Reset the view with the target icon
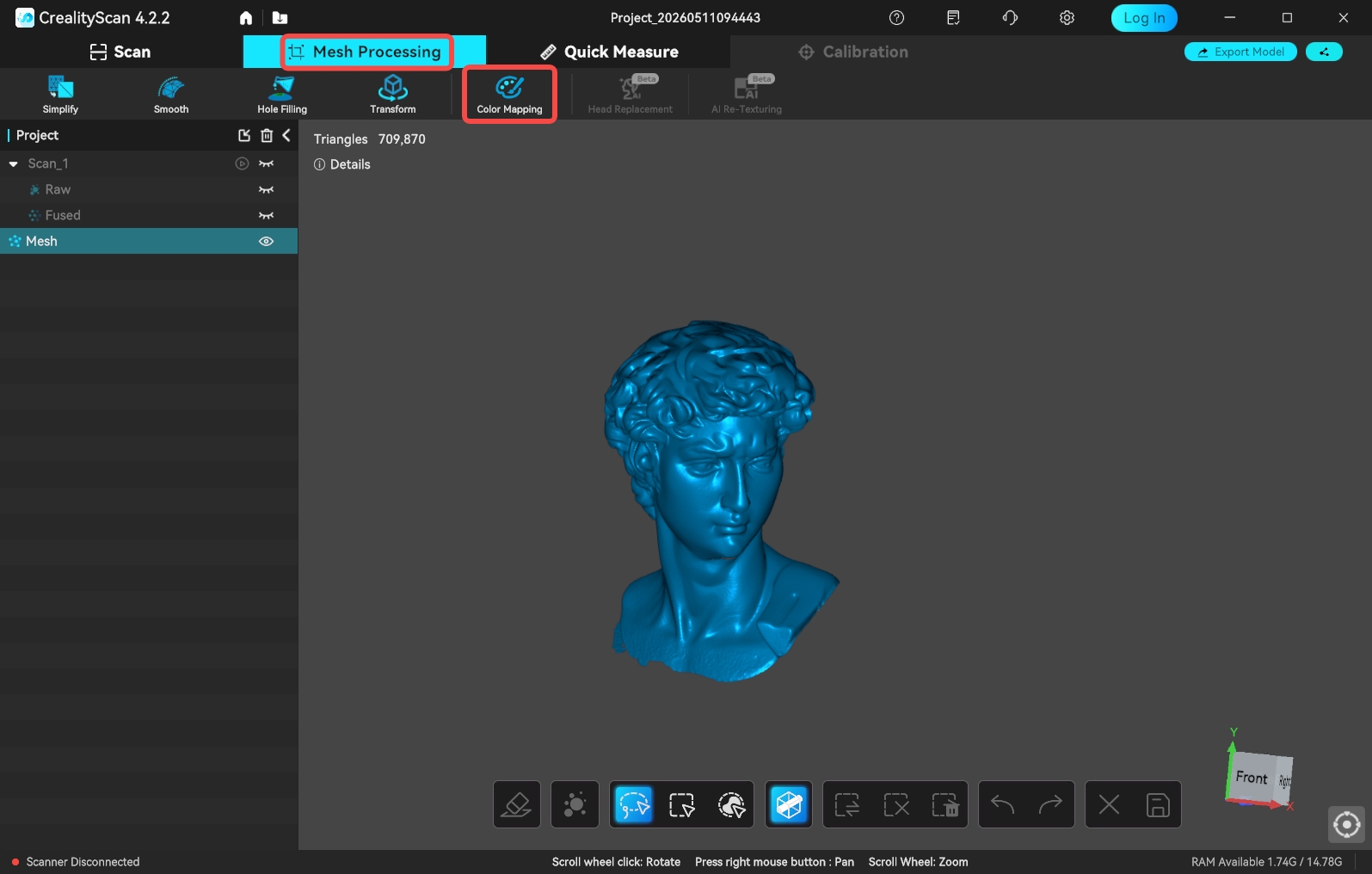 (1347, 825)
